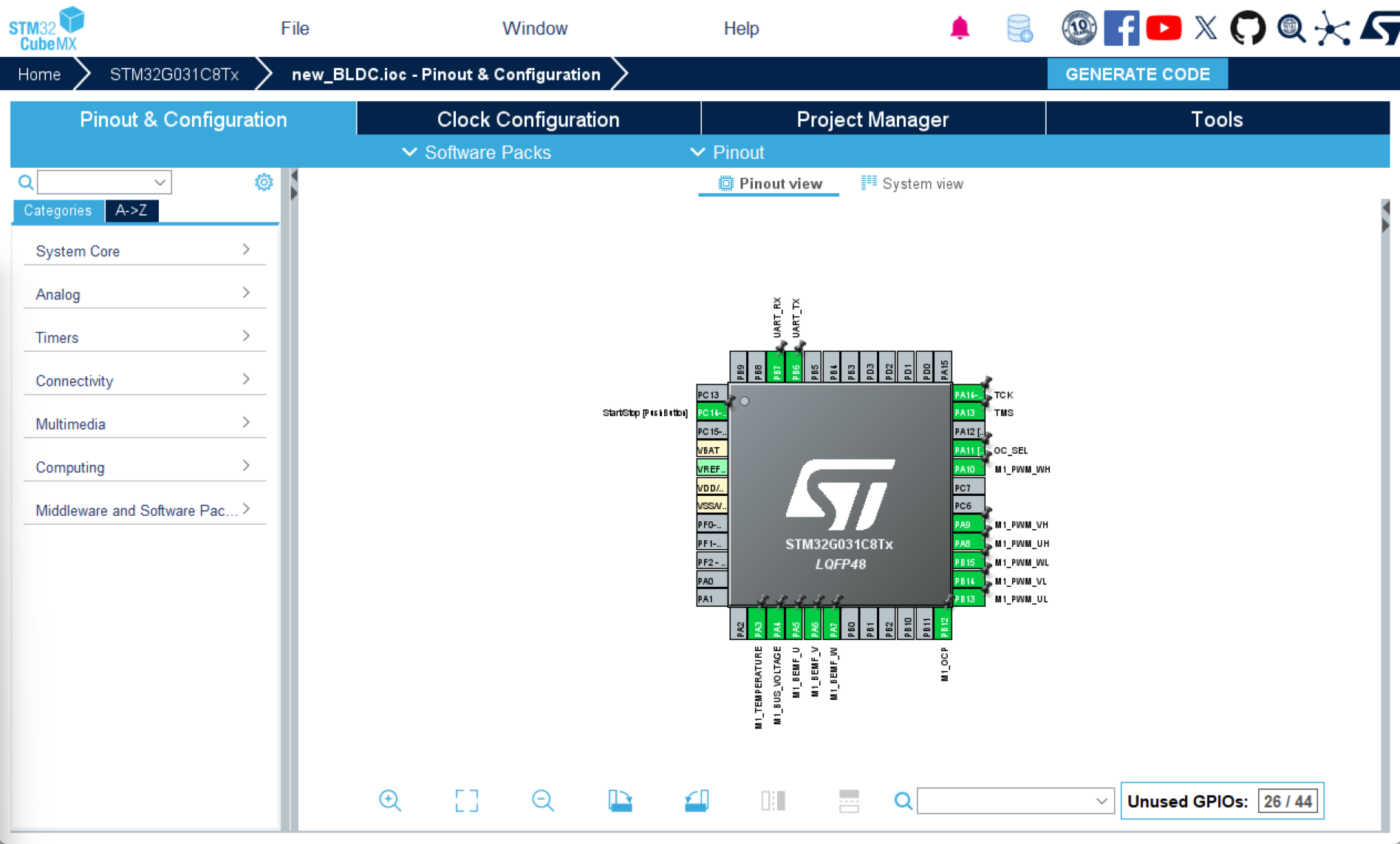This screenshot has height=844, width=1400.
Task: Select the Pinout view tab
Action: pos(769,183)
